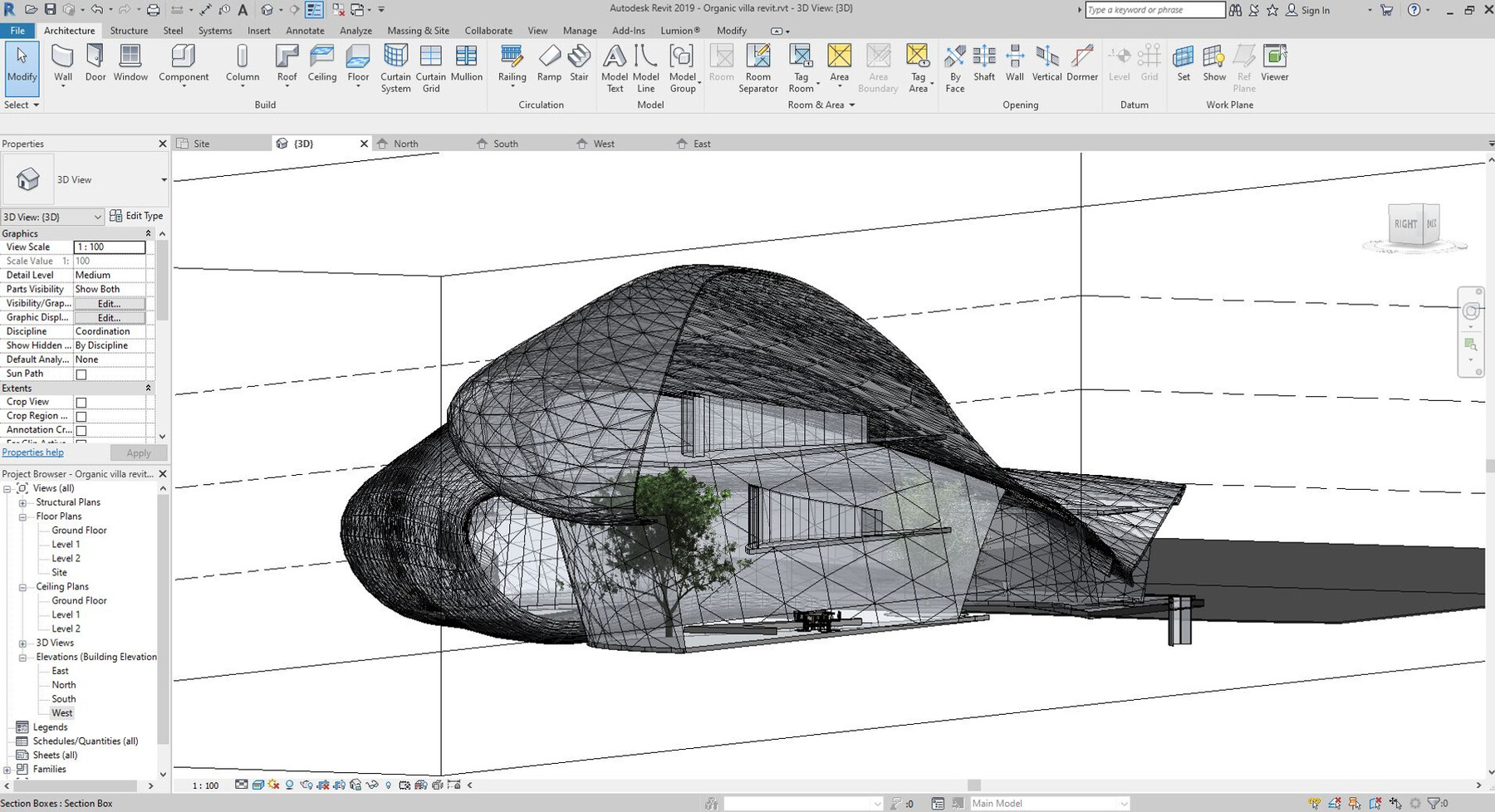Collapse the Extents section in Properties
This screenshot has width=1495, height=812.
click(148, 388)
